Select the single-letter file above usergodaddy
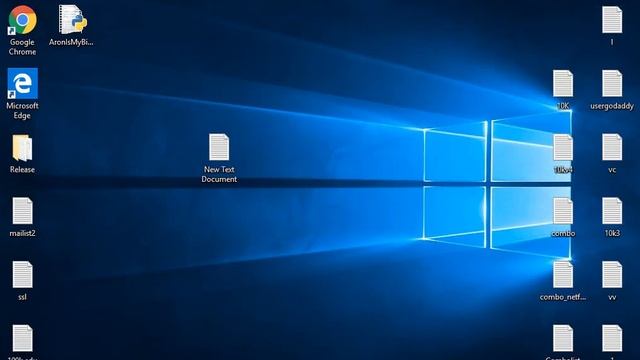 coord(612,20)
